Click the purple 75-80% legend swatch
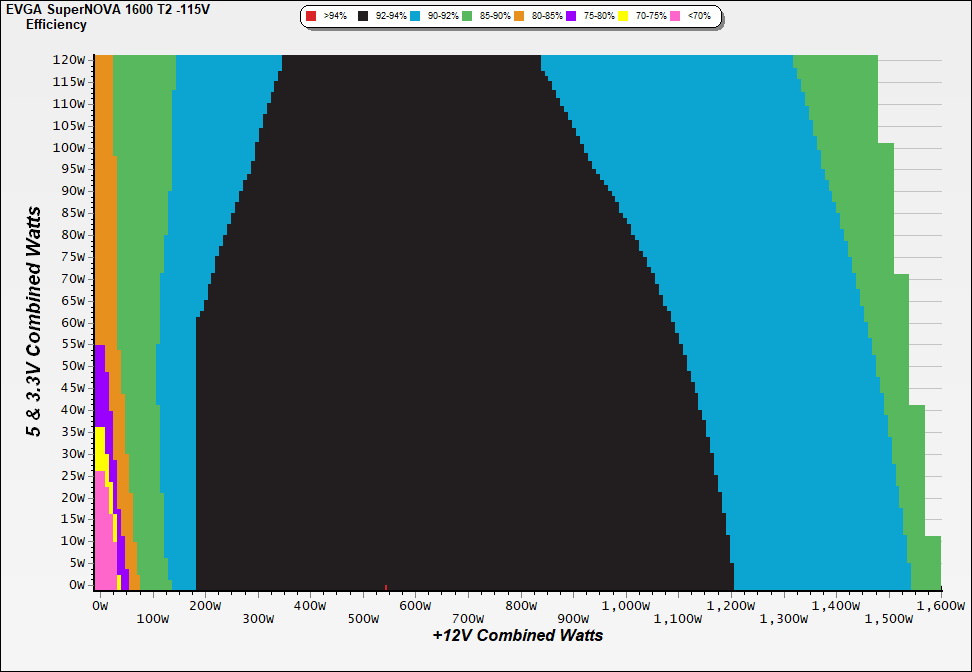The height and width of the screenshot is (672, 972). (x=571, y=17)
